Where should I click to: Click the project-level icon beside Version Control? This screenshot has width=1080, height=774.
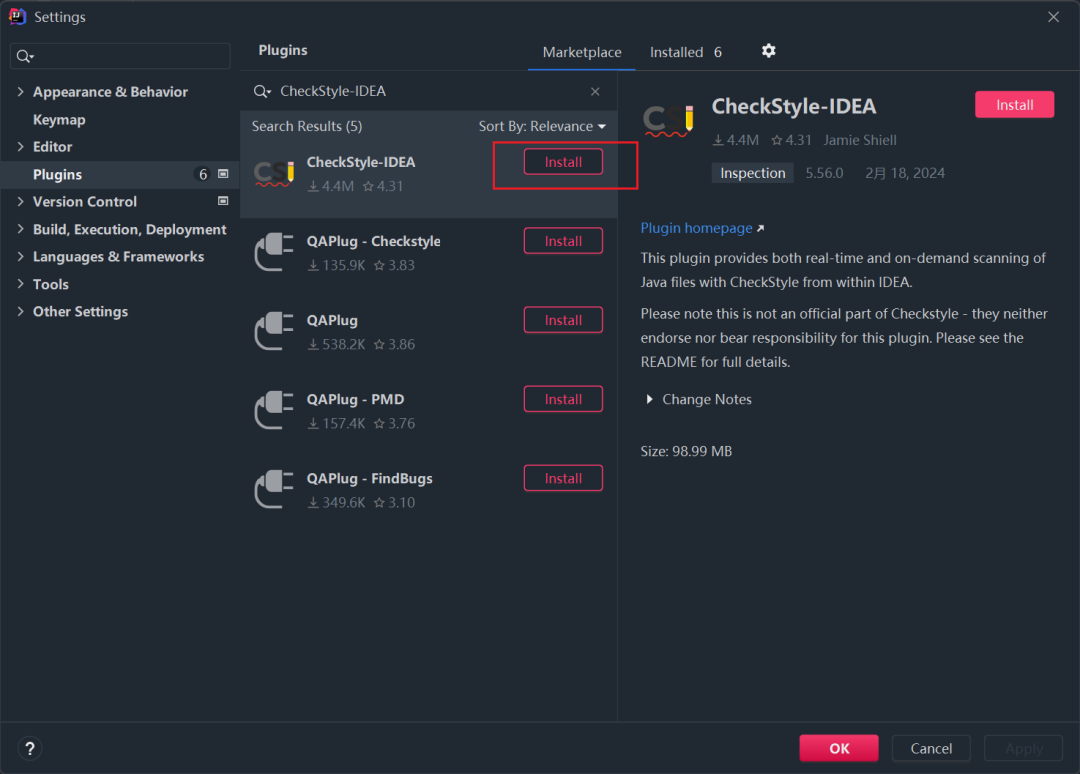pyautogui.click(x=223, y=201)
